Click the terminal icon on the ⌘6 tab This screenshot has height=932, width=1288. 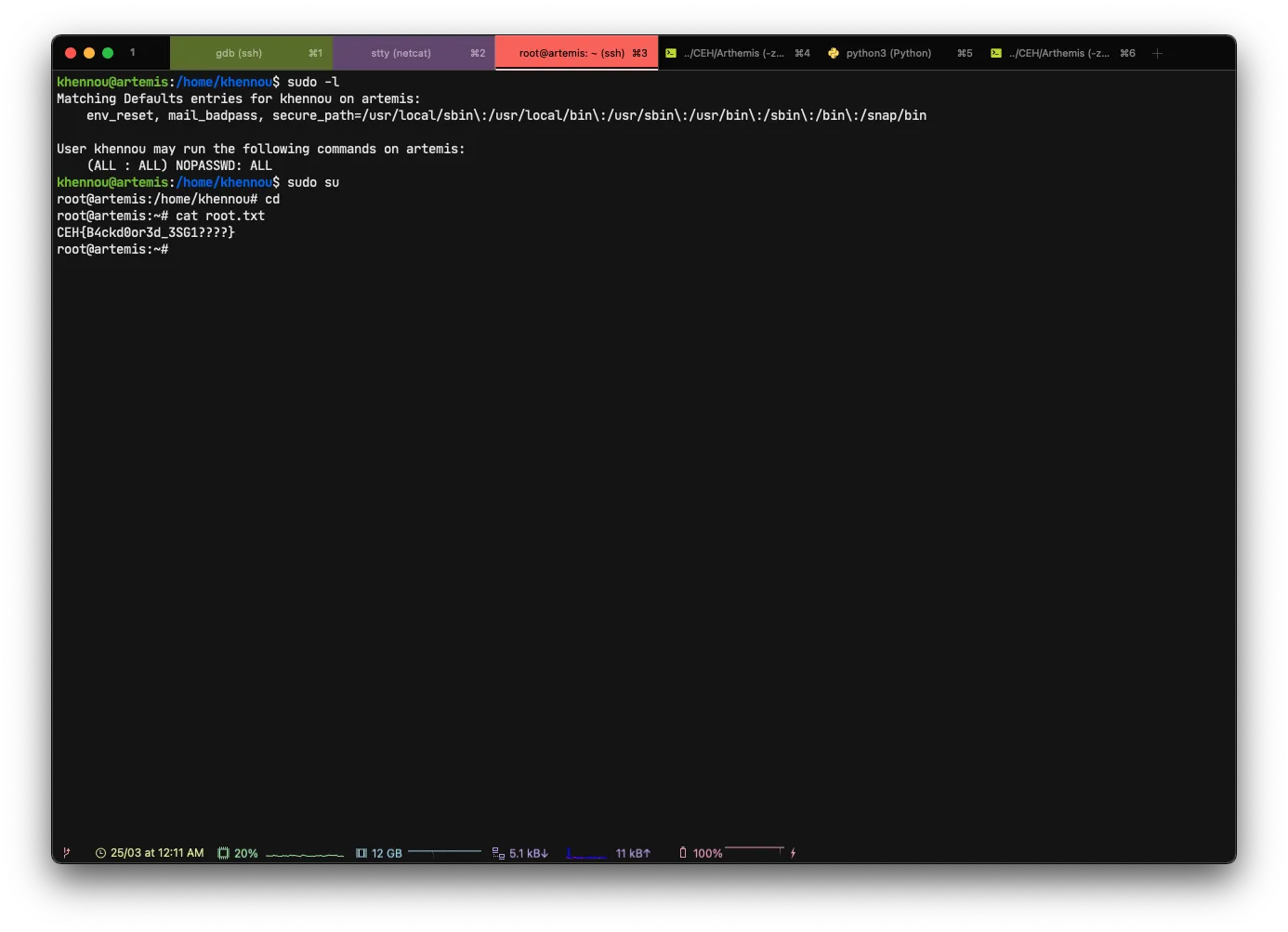(996, 54)
